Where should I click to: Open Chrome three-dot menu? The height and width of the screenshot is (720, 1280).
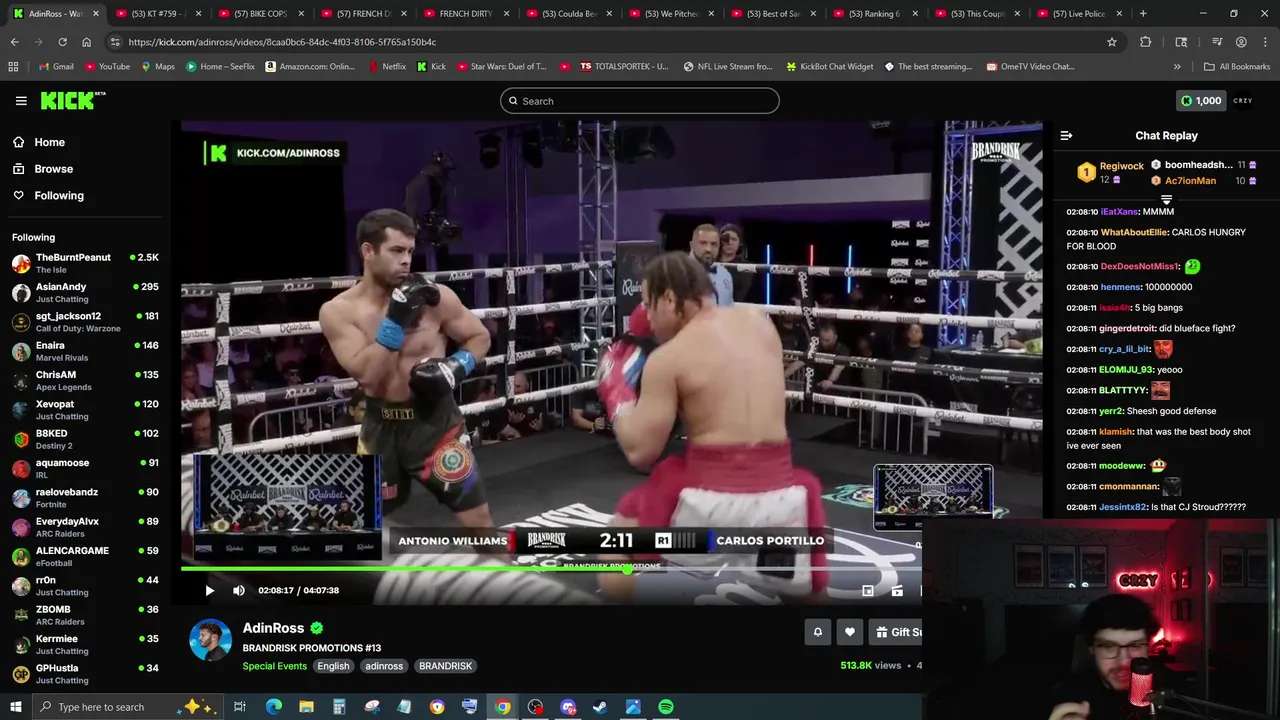[1265, 42]
